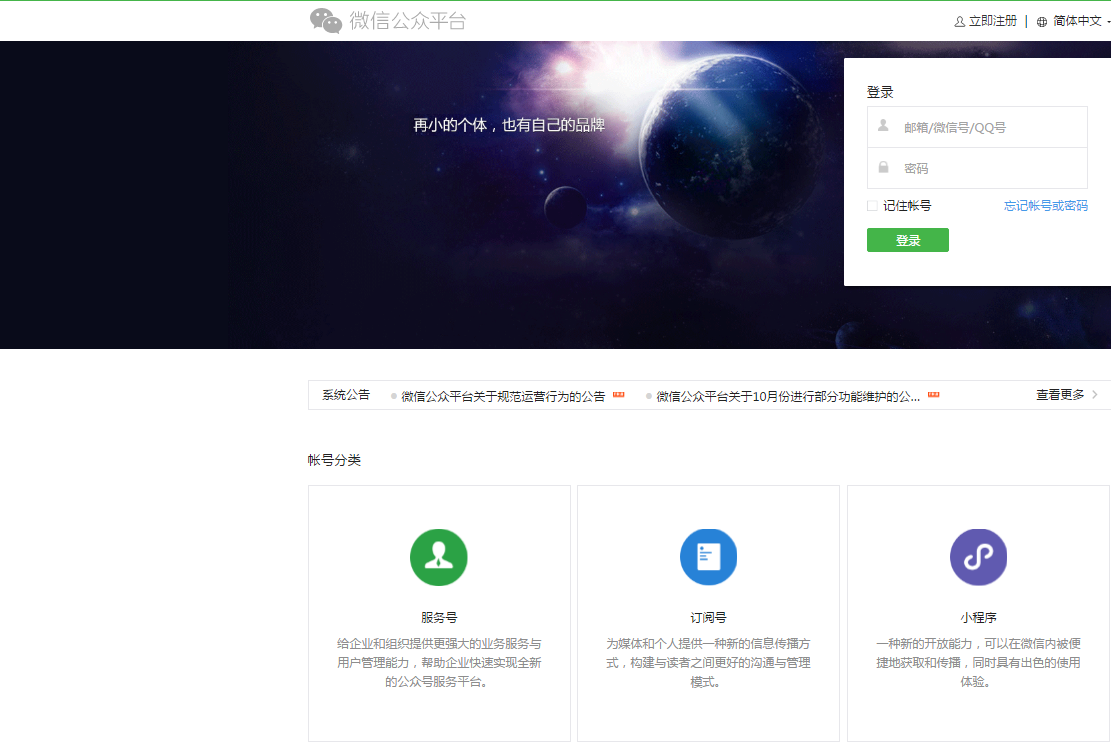Open the 简体中文 language dropdown

coord(1077,21)
